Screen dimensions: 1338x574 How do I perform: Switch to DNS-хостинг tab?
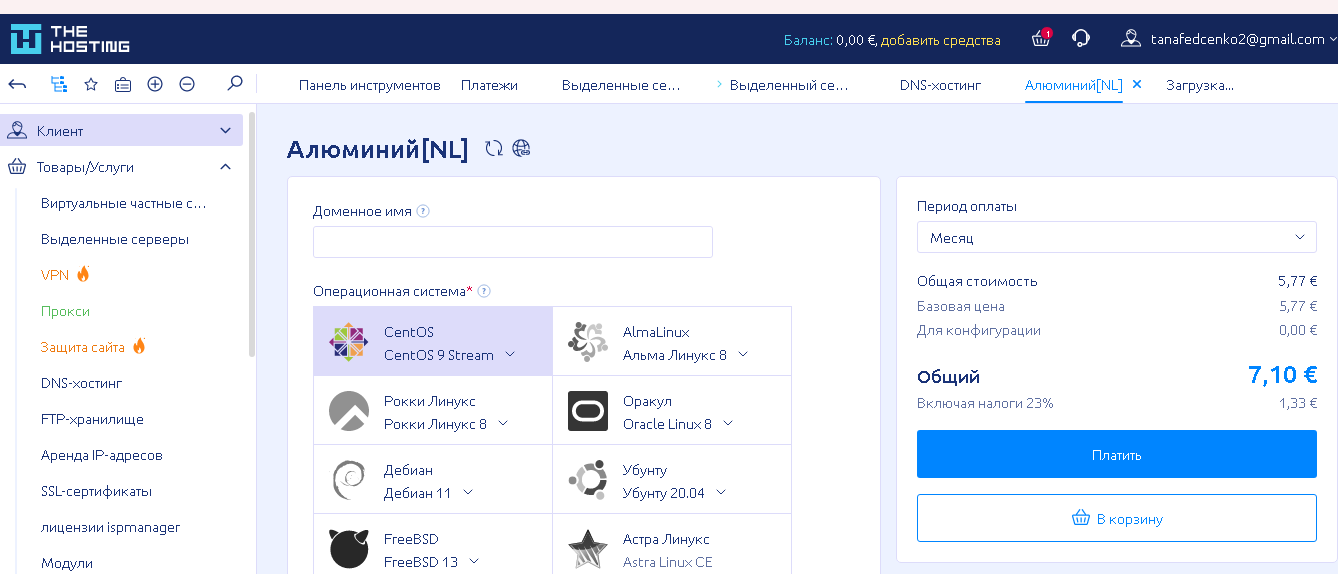tap(940, 85)
